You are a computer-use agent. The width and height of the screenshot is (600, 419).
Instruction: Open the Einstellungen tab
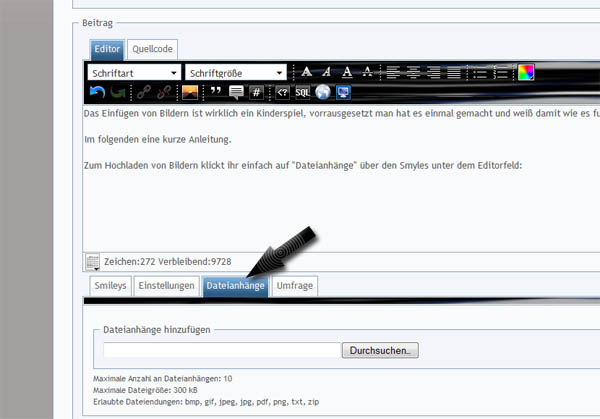coord(166,286)
